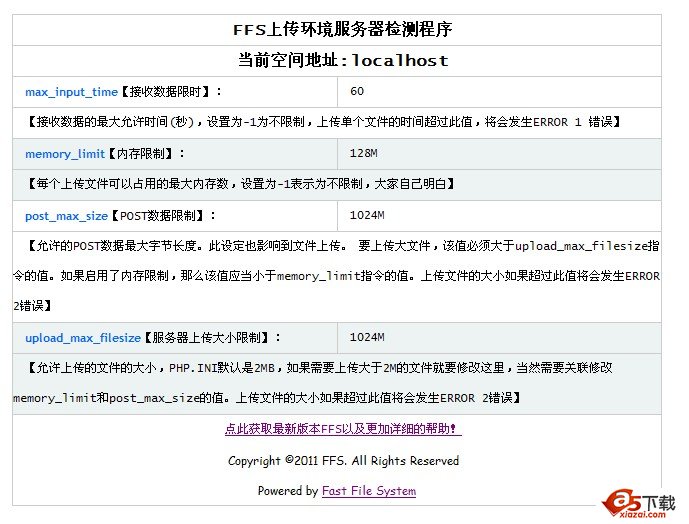Click the max_input_time description mentioning ERROR 1
689x524 pixels.
324,122
